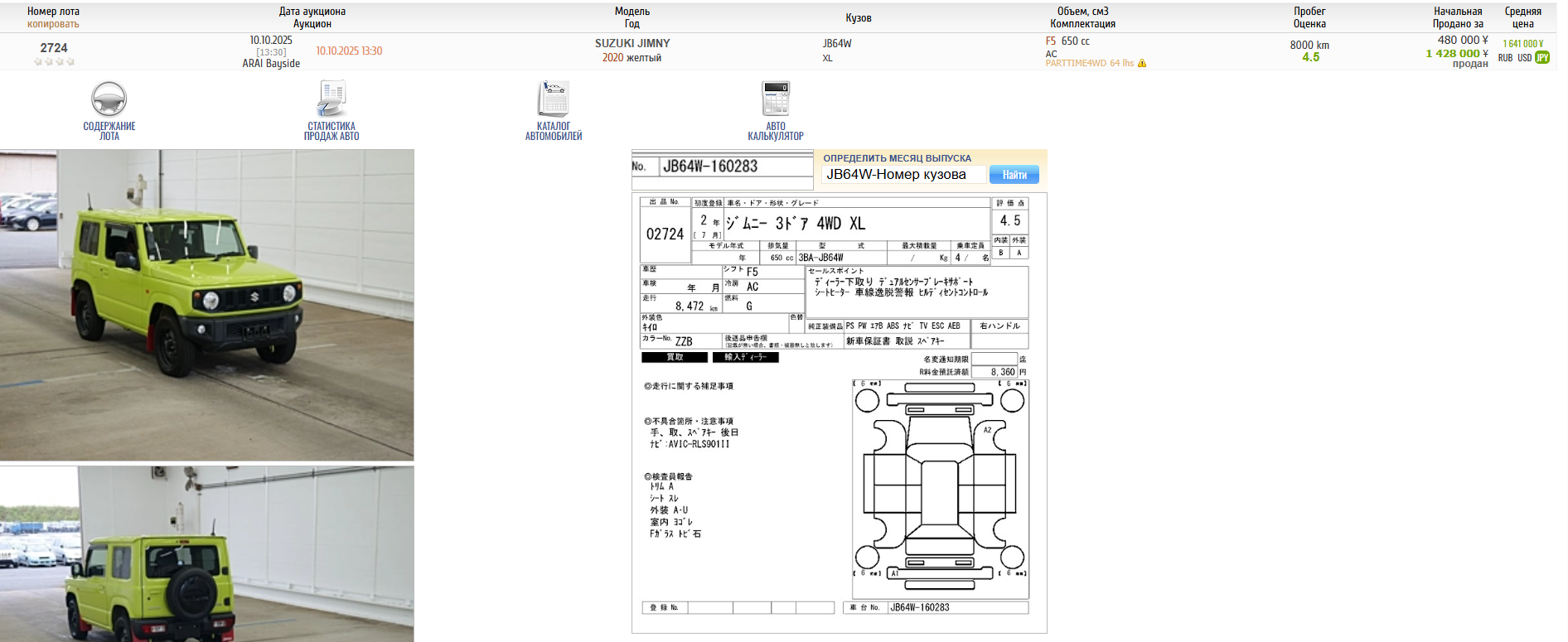Image resolution: width=1568 pixels, height=642 pixels.
Task: Open the car catalog document icon
Action: tap(554, 99)
